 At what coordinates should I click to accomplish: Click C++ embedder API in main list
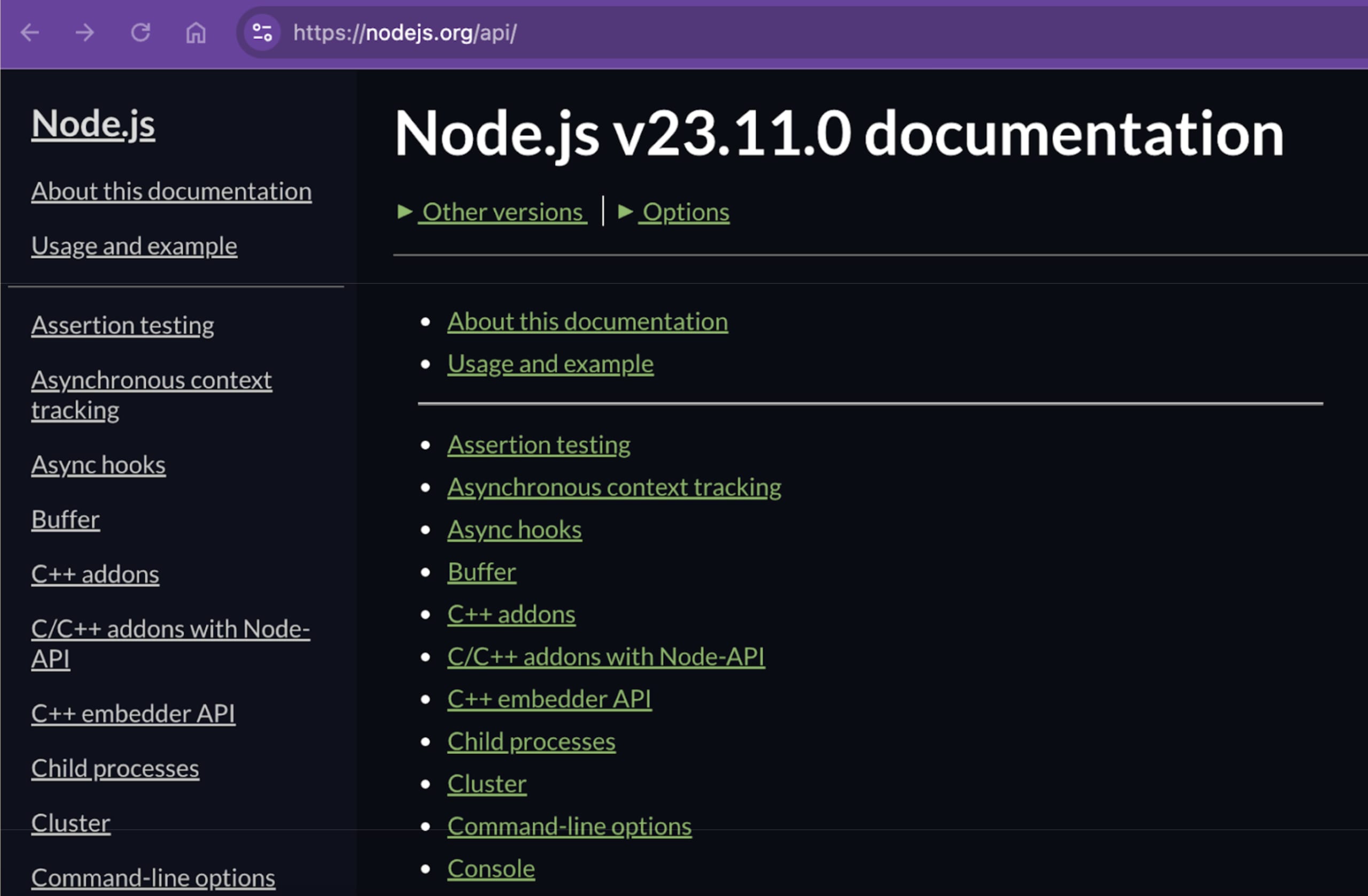pyautogui.click(x=549, y=699)
